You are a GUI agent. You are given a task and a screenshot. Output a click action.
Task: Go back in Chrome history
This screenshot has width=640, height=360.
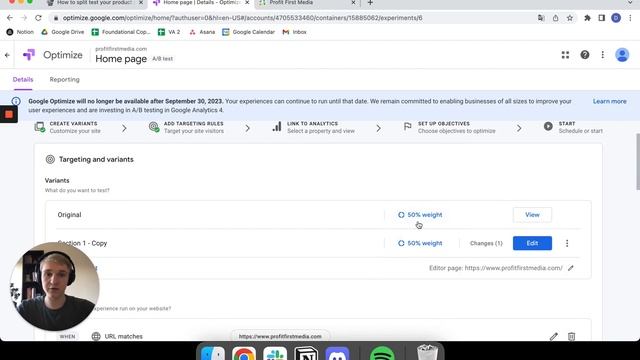(x=10, y=18)
